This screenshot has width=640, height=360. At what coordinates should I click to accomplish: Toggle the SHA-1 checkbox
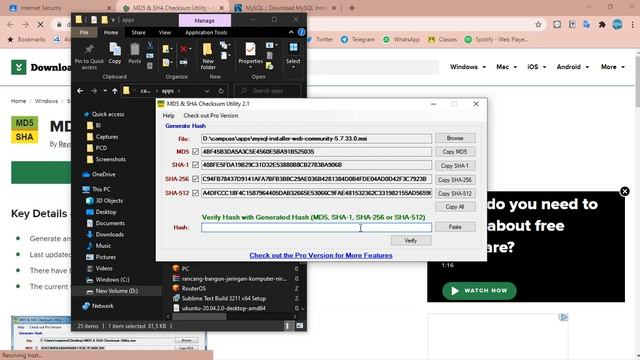pyautogui.click(x=196, y=165)
